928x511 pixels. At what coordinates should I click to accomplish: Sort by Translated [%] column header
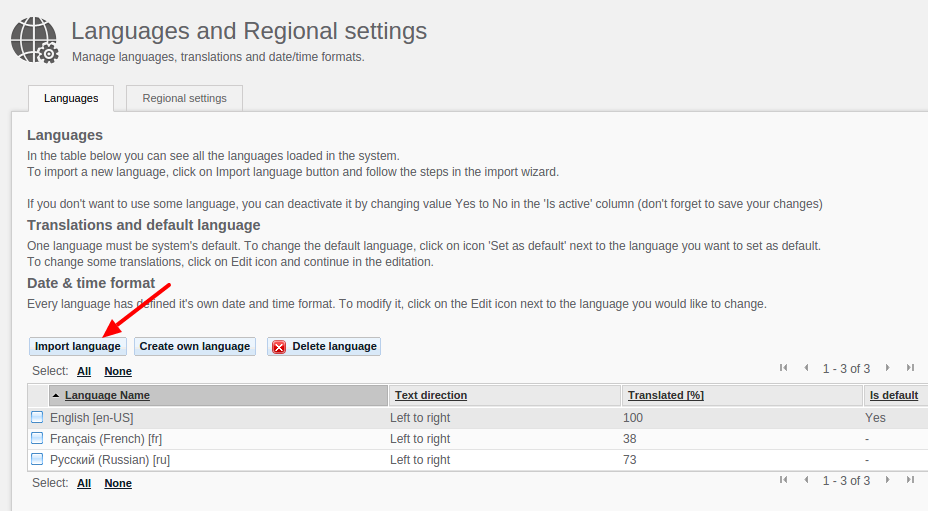tap(666, 395)
